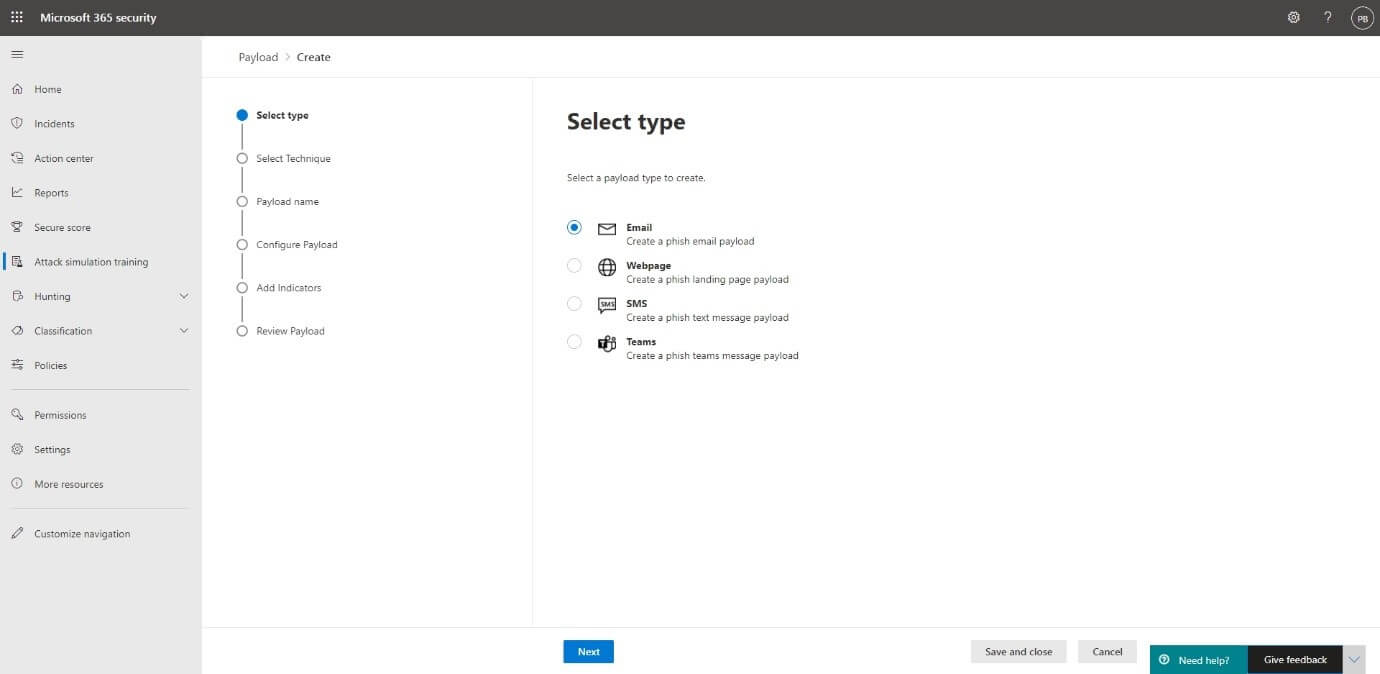Click the Next button

click(x=588, y=652)
